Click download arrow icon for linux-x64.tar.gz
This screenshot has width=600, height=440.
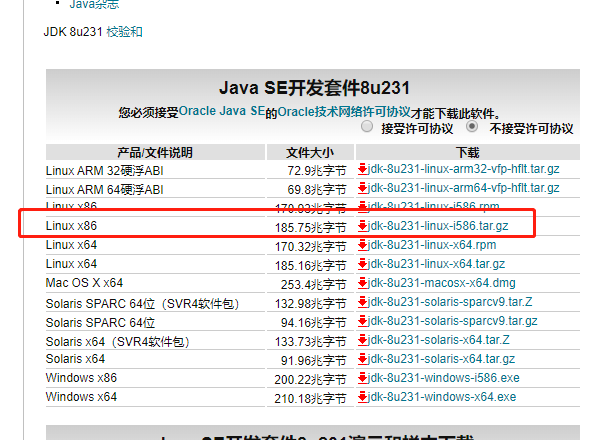[362, 264]
